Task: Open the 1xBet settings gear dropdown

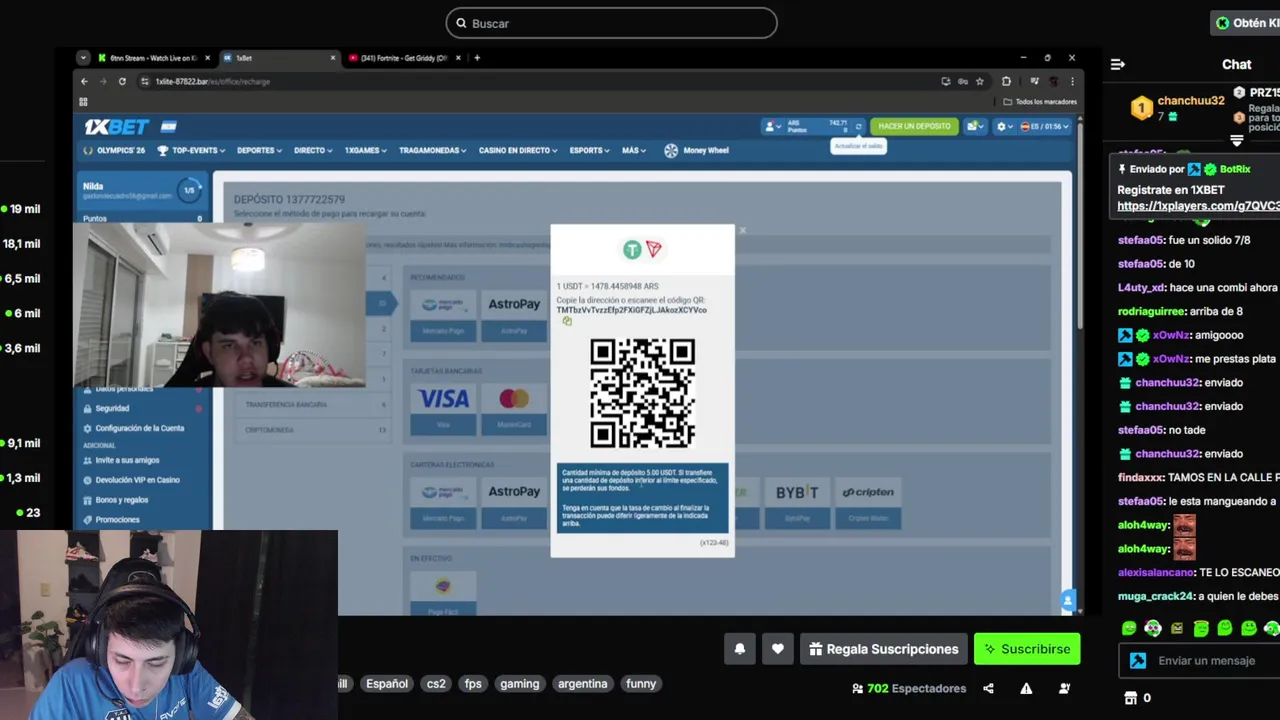Action: tap(1003, 127)
